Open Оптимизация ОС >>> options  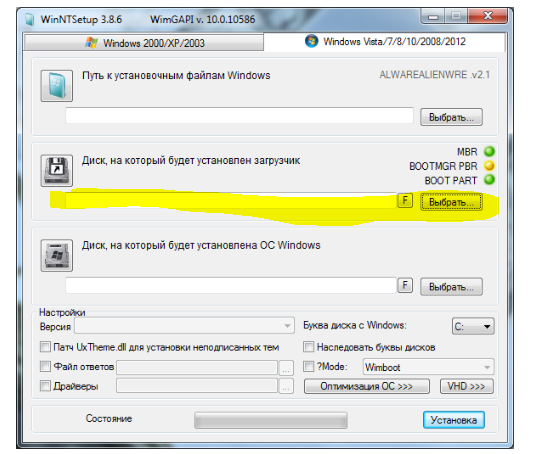366,386
